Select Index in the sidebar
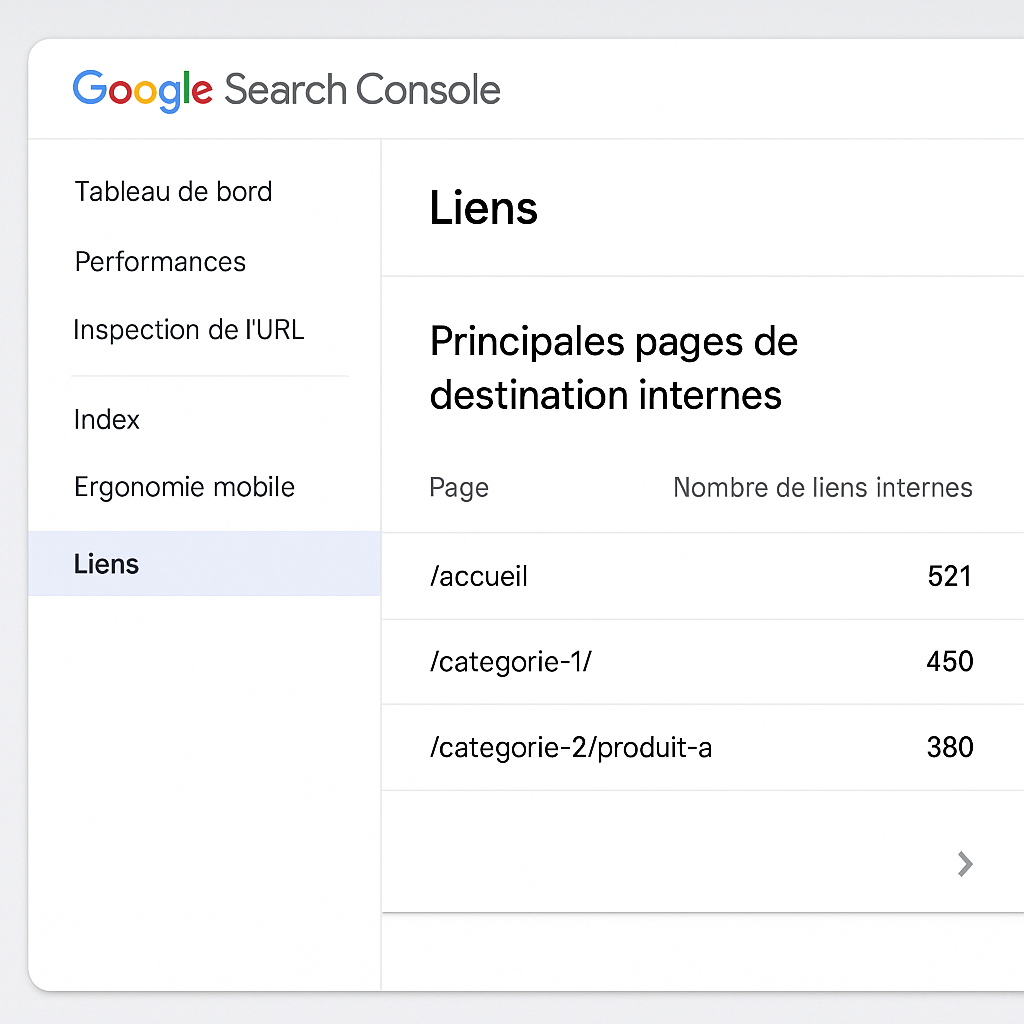The width and height of the screenshot is (1024, 1024). [106, 420]
